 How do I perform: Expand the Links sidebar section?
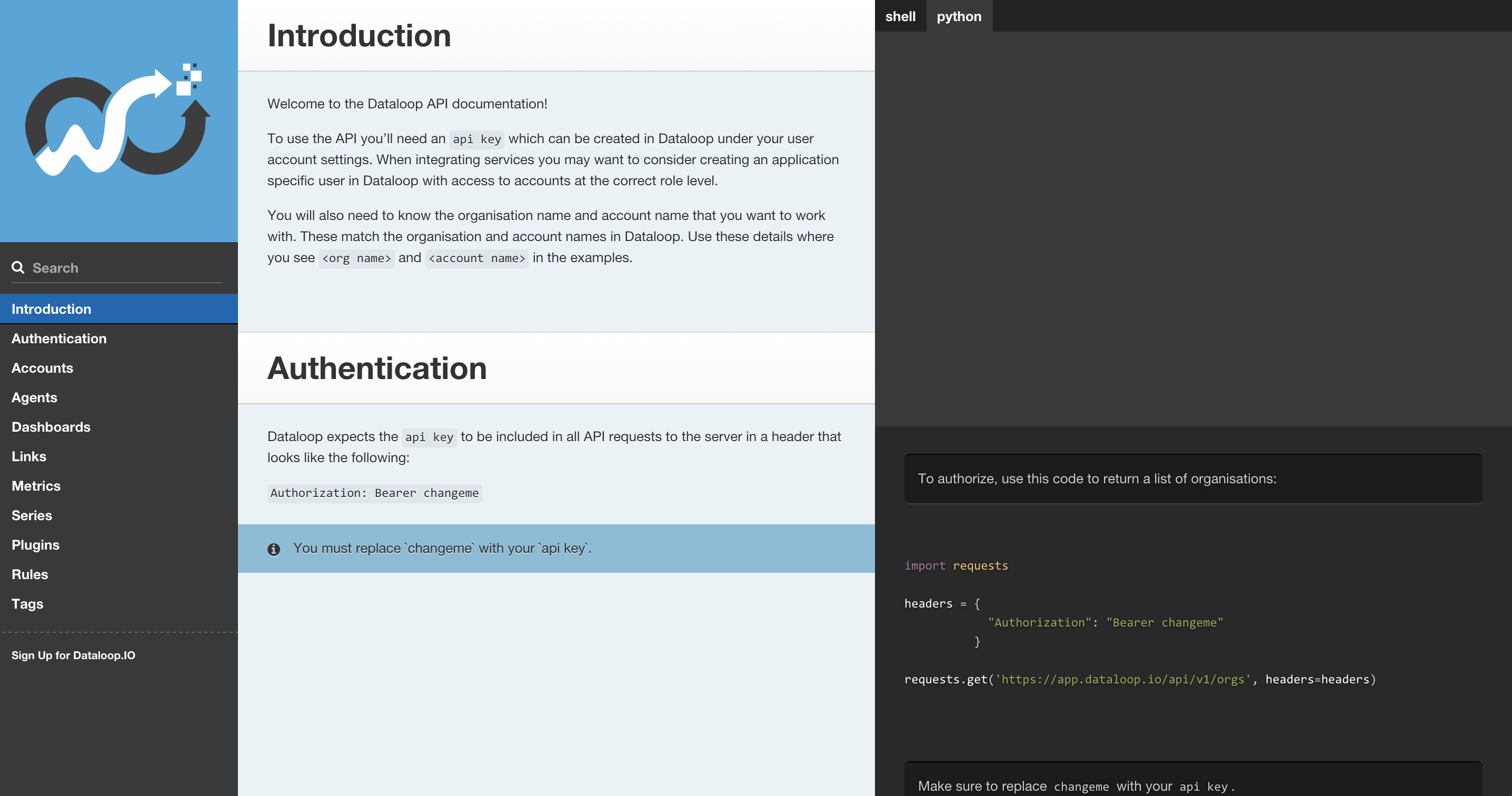pos(28,456)
